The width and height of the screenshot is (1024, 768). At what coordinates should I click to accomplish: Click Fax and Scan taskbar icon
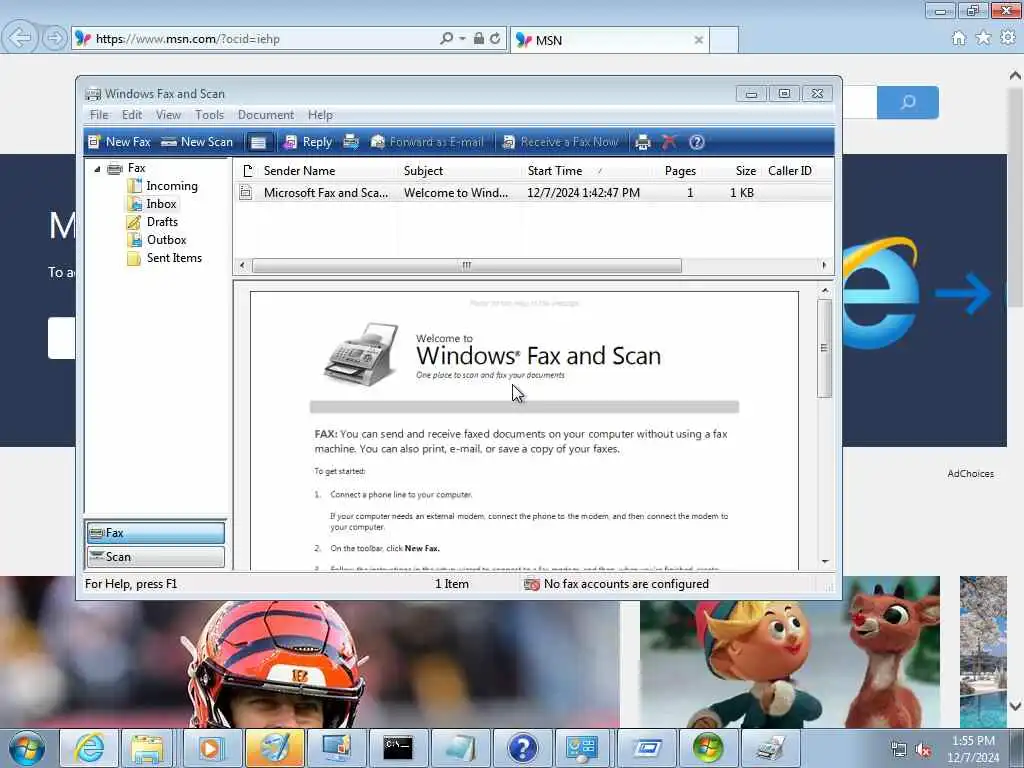pos(771,748)
